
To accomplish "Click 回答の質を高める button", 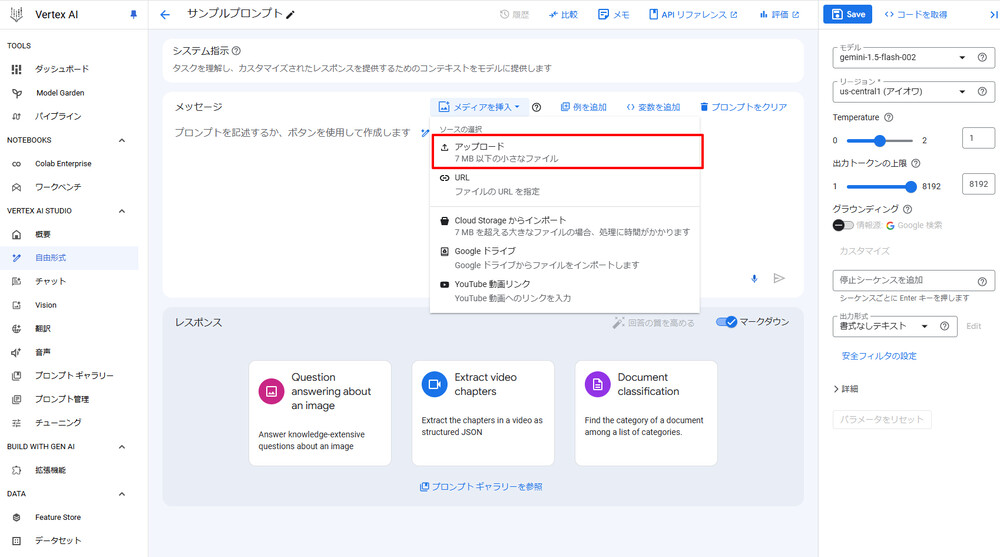I will coord(654,323).
